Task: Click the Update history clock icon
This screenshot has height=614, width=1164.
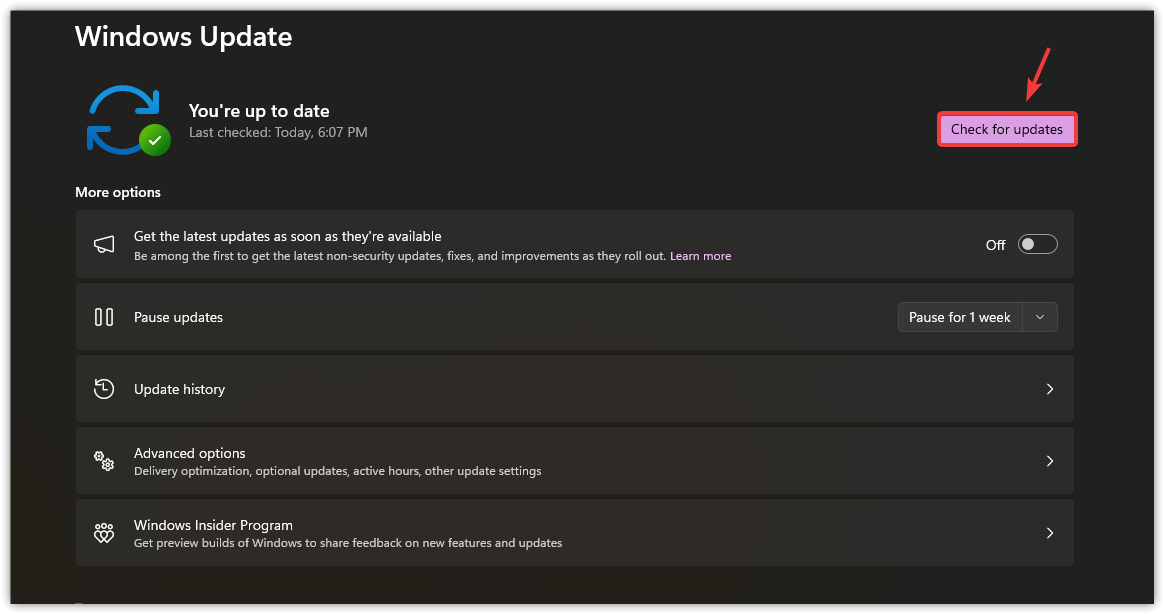Action: (104, 389)
